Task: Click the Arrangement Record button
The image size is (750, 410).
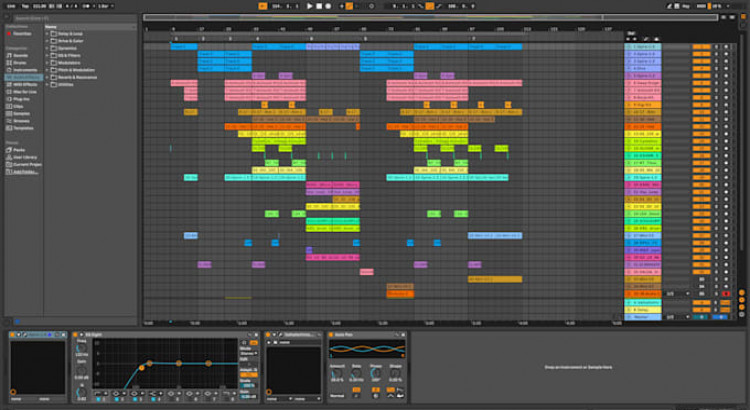Action: pyautogui.click(x=327, y=6)
